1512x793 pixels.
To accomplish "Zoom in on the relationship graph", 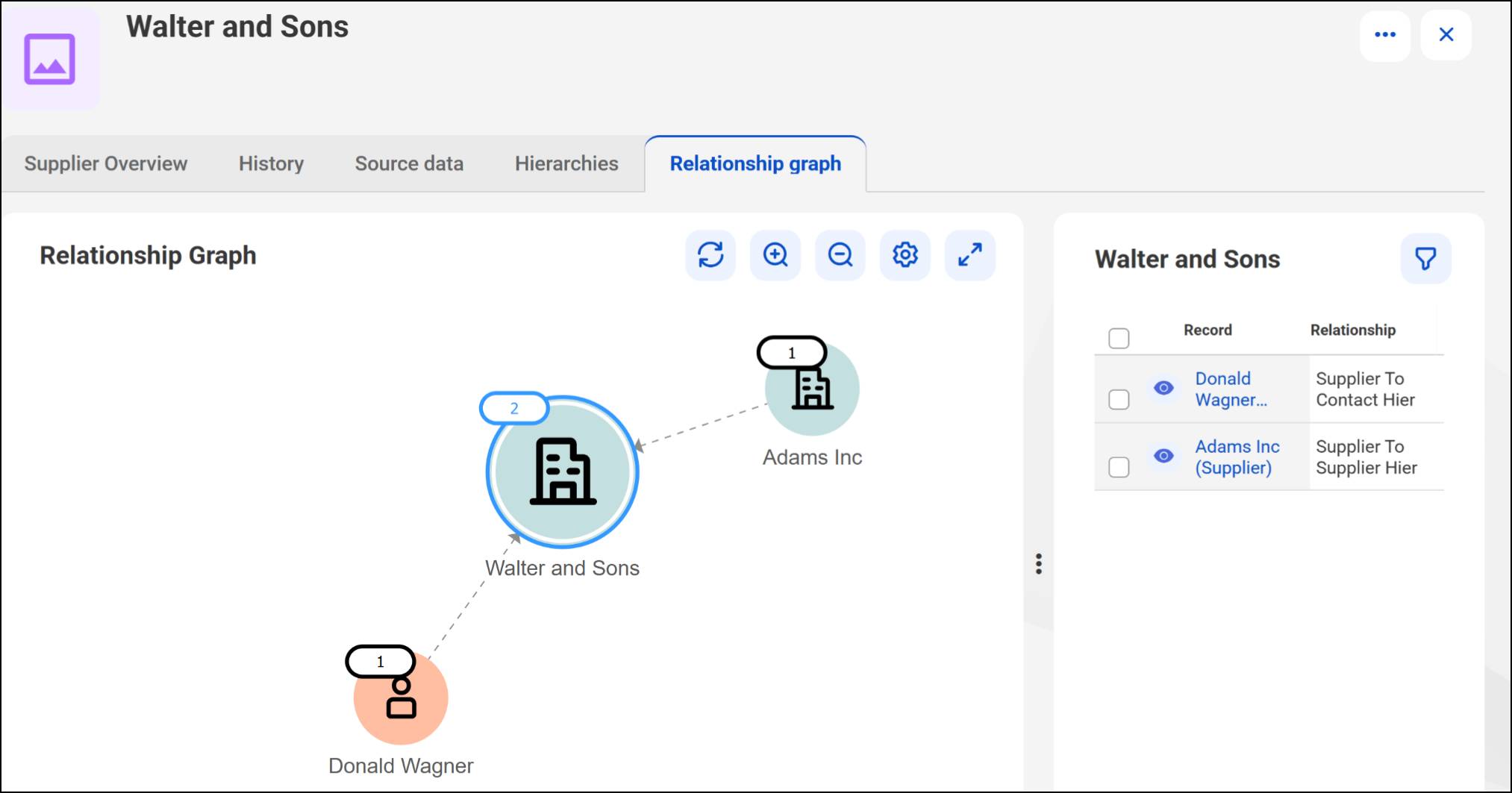I will [775, 255].
